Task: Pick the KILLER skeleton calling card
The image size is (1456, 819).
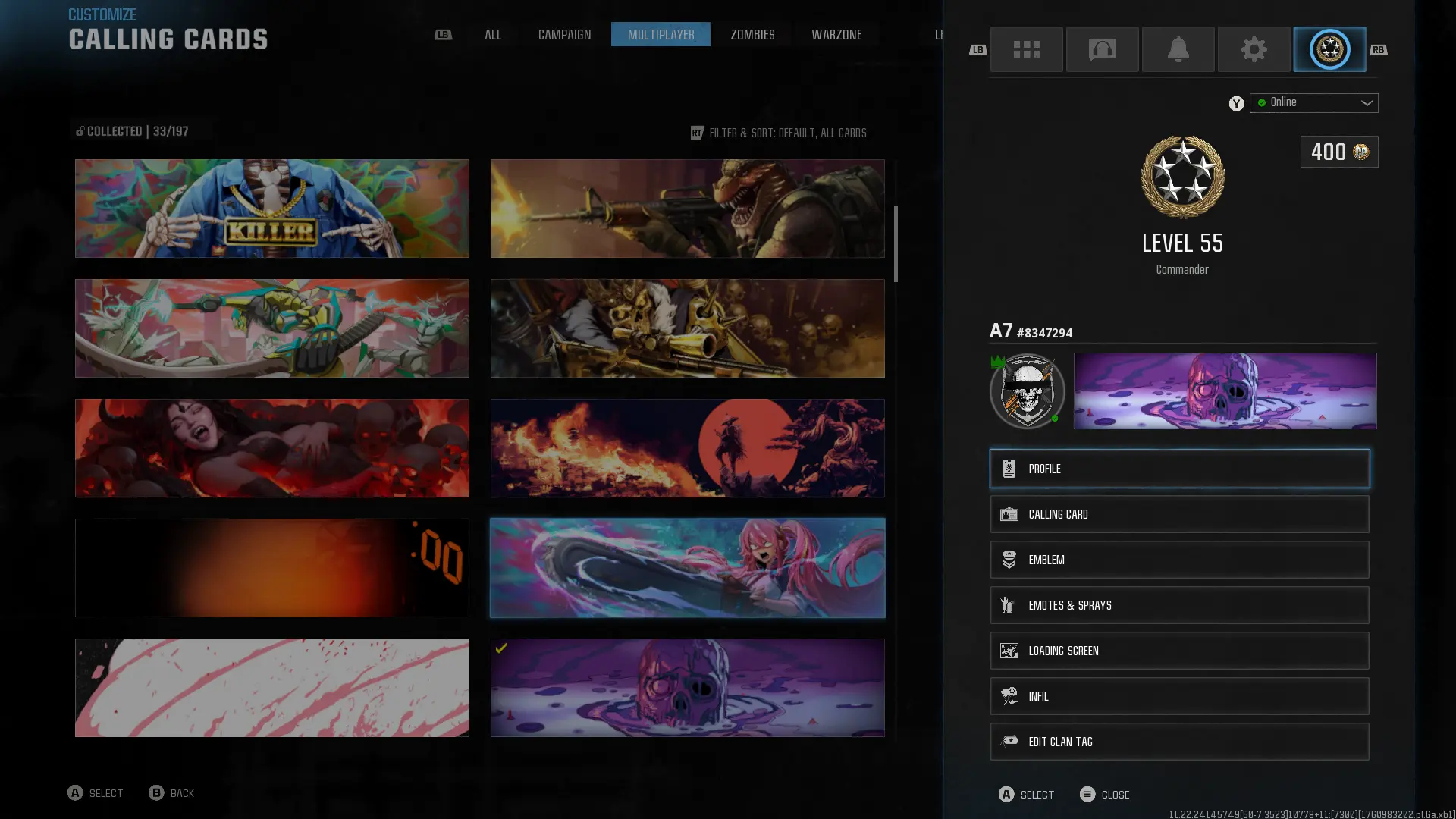Action: (271, 209)
